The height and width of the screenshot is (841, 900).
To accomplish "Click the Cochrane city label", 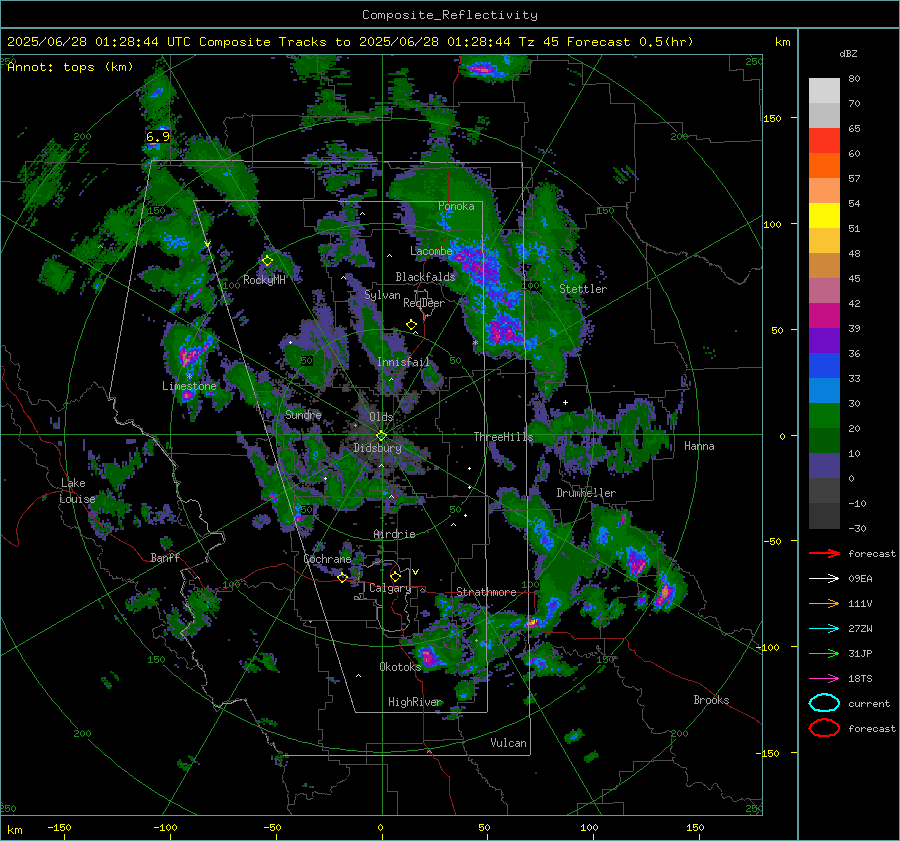I will (327, 559).
